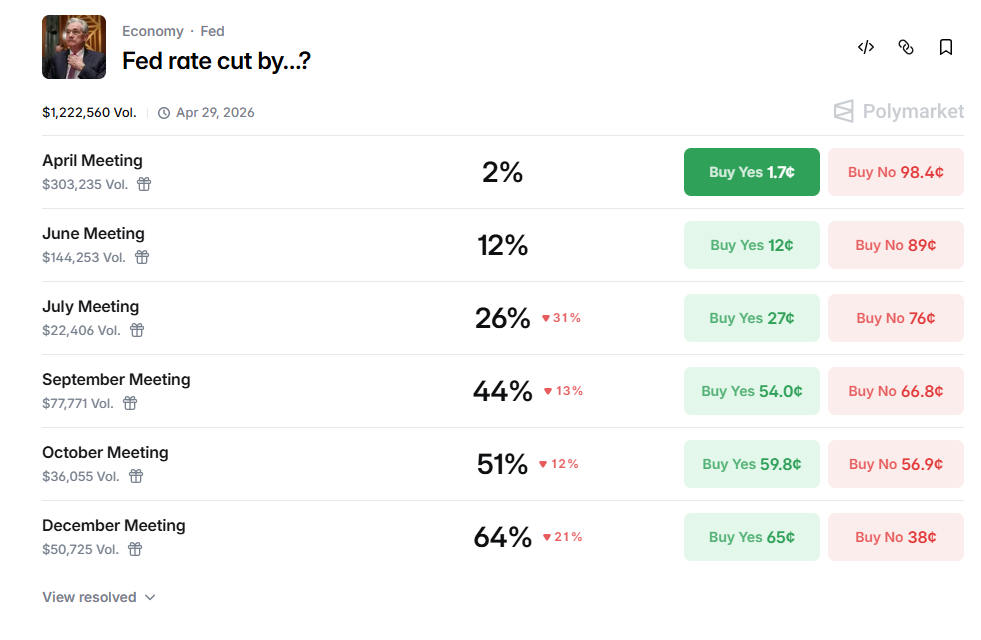Bookmark this market
The image size is (981, 640).
[945, 47]
